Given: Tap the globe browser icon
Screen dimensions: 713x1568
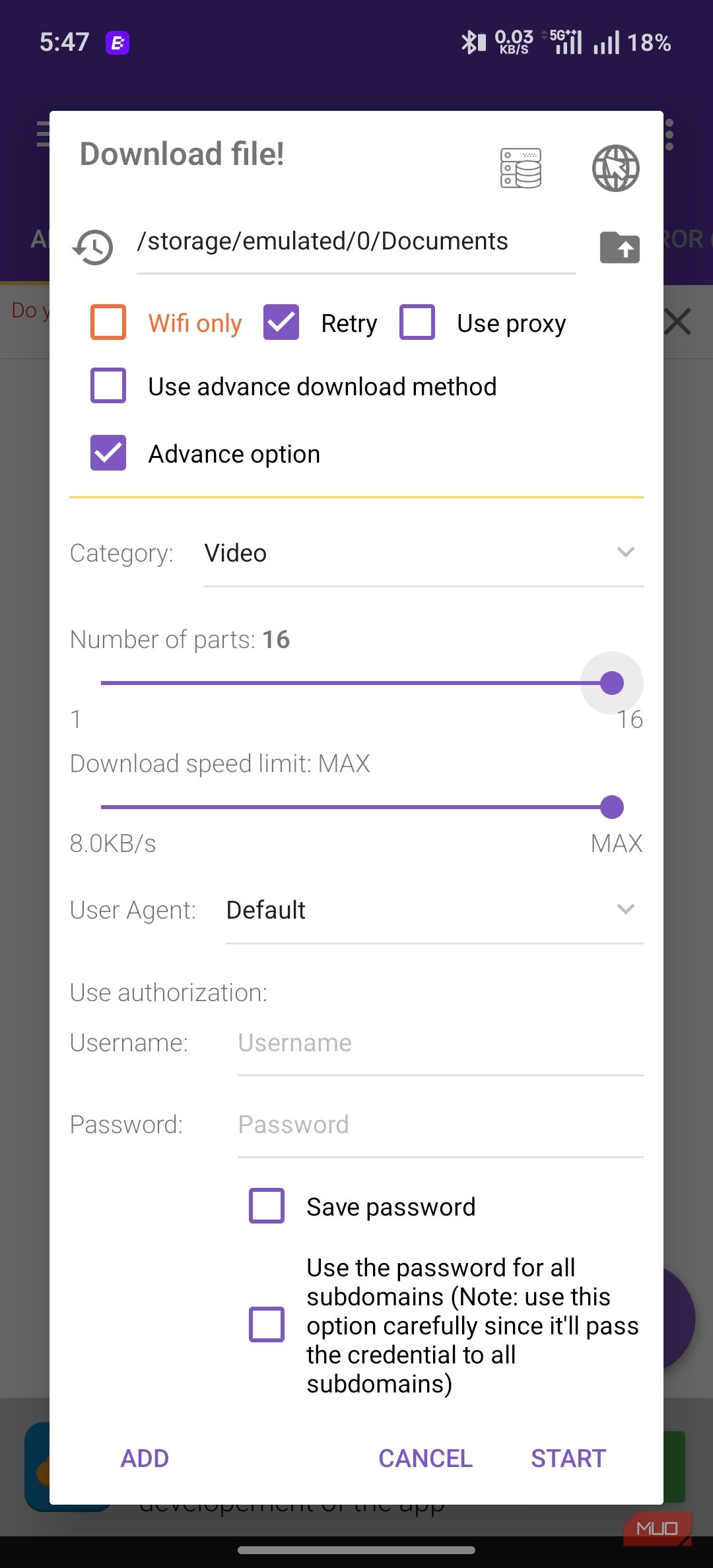Looking at the screenshot, I should pyautogui.click(x=615, y=168).
